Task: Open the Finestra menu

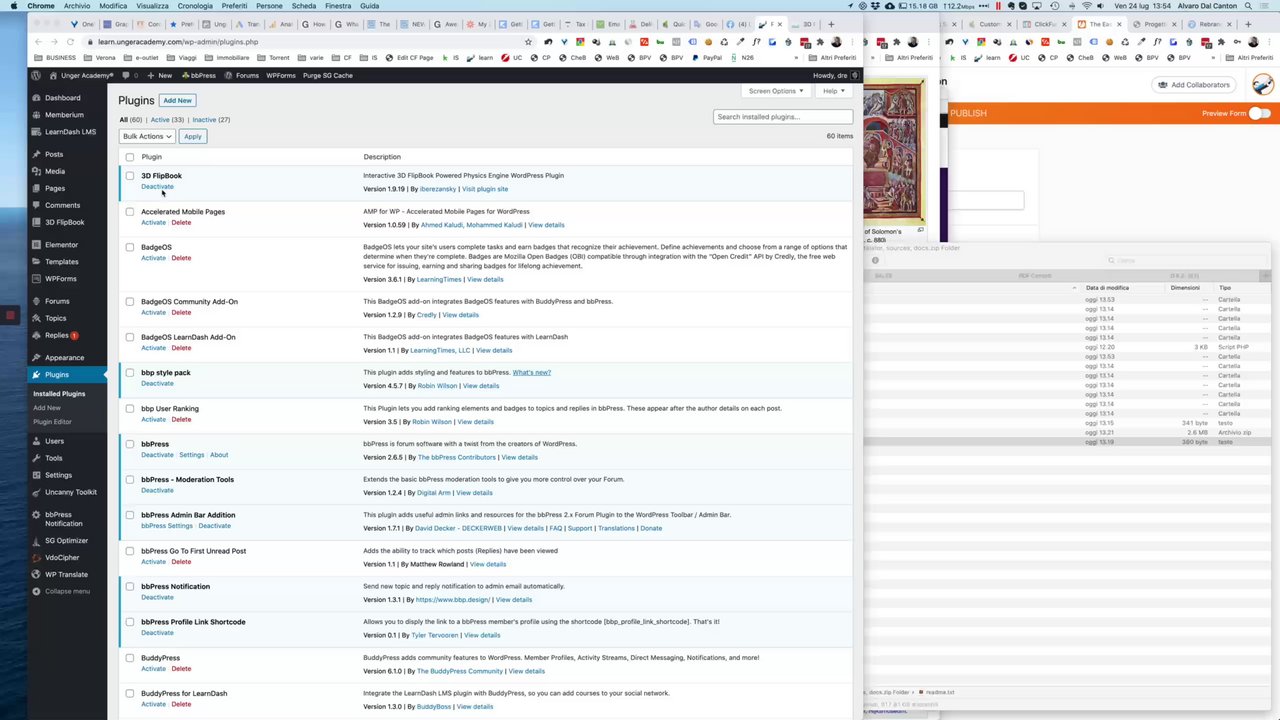Action: (x=338, y=6)
